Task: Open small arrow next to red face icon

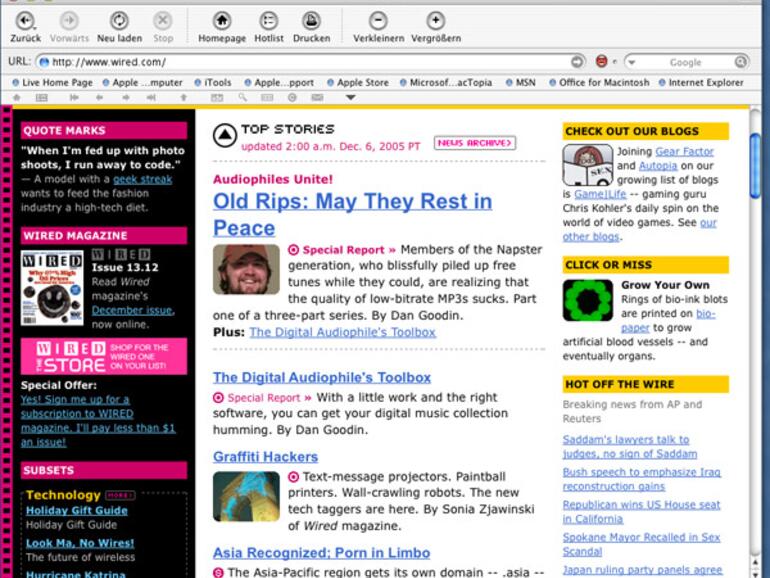Action: point(614,62)
